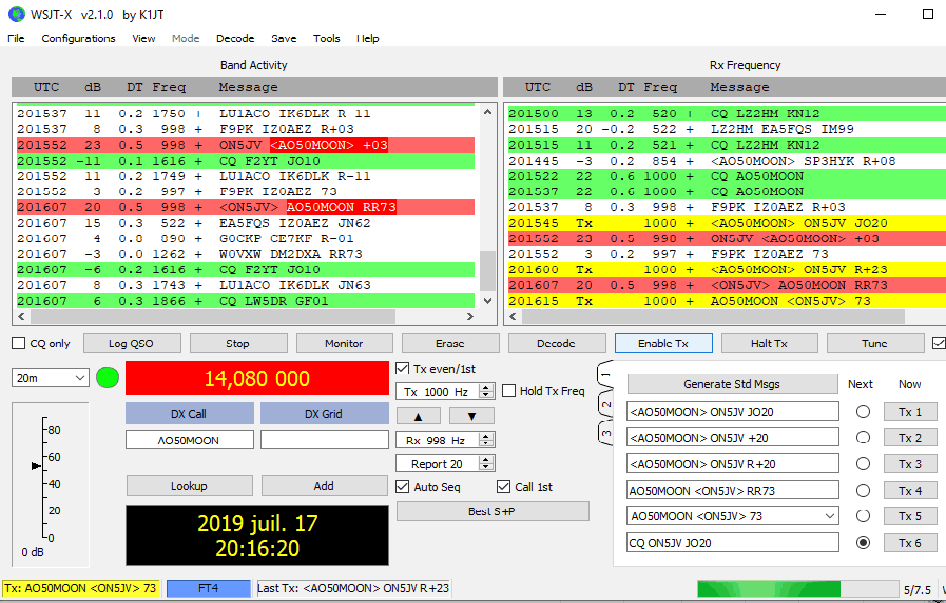The image size is (946, 603).
Task: Click Generate Std Msgs button
Action: pyautogui.click(x=732, y=384)
